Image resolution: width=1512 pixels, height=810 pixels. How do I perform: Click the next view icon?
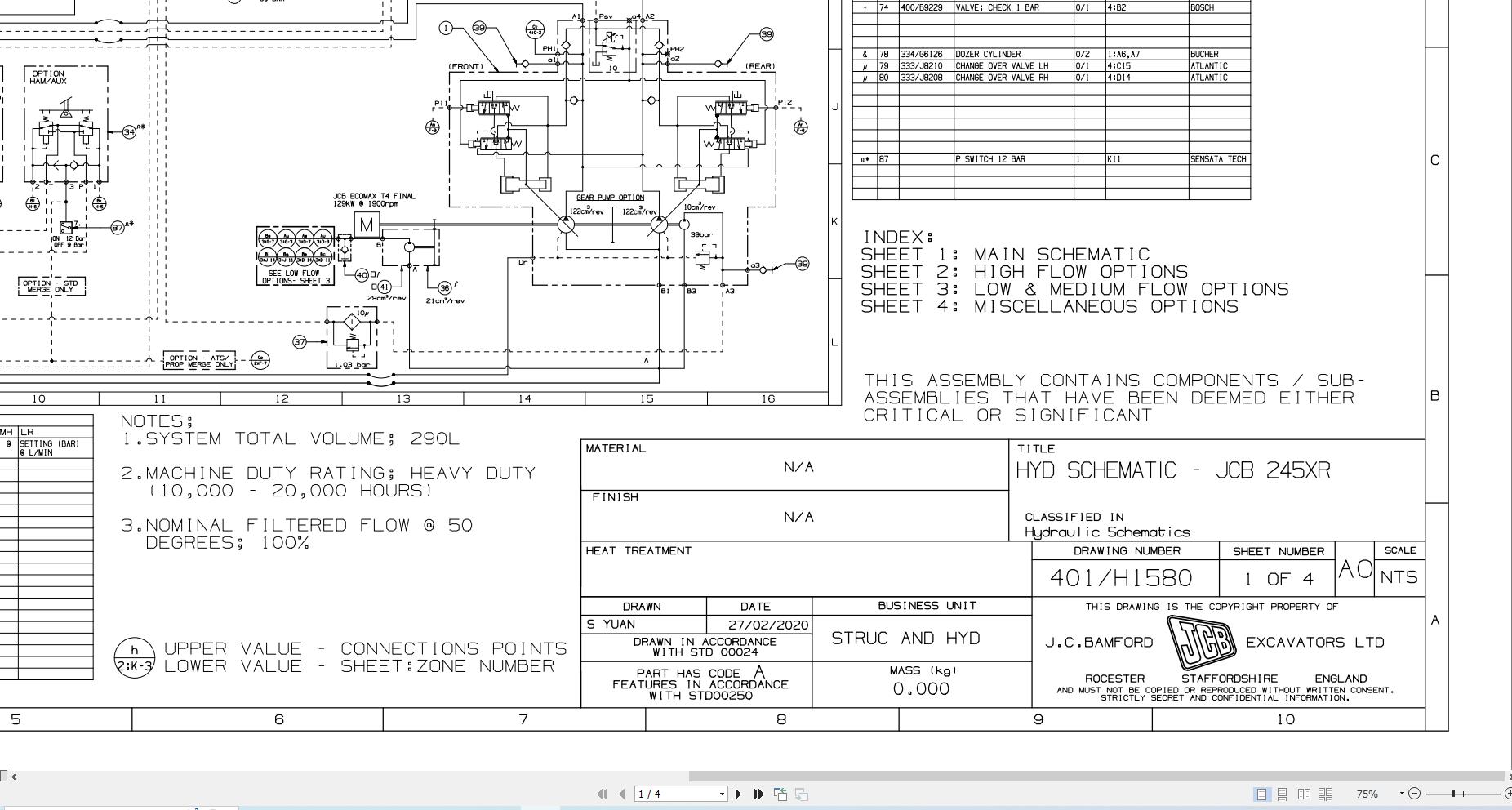click(x=802, y=794)
